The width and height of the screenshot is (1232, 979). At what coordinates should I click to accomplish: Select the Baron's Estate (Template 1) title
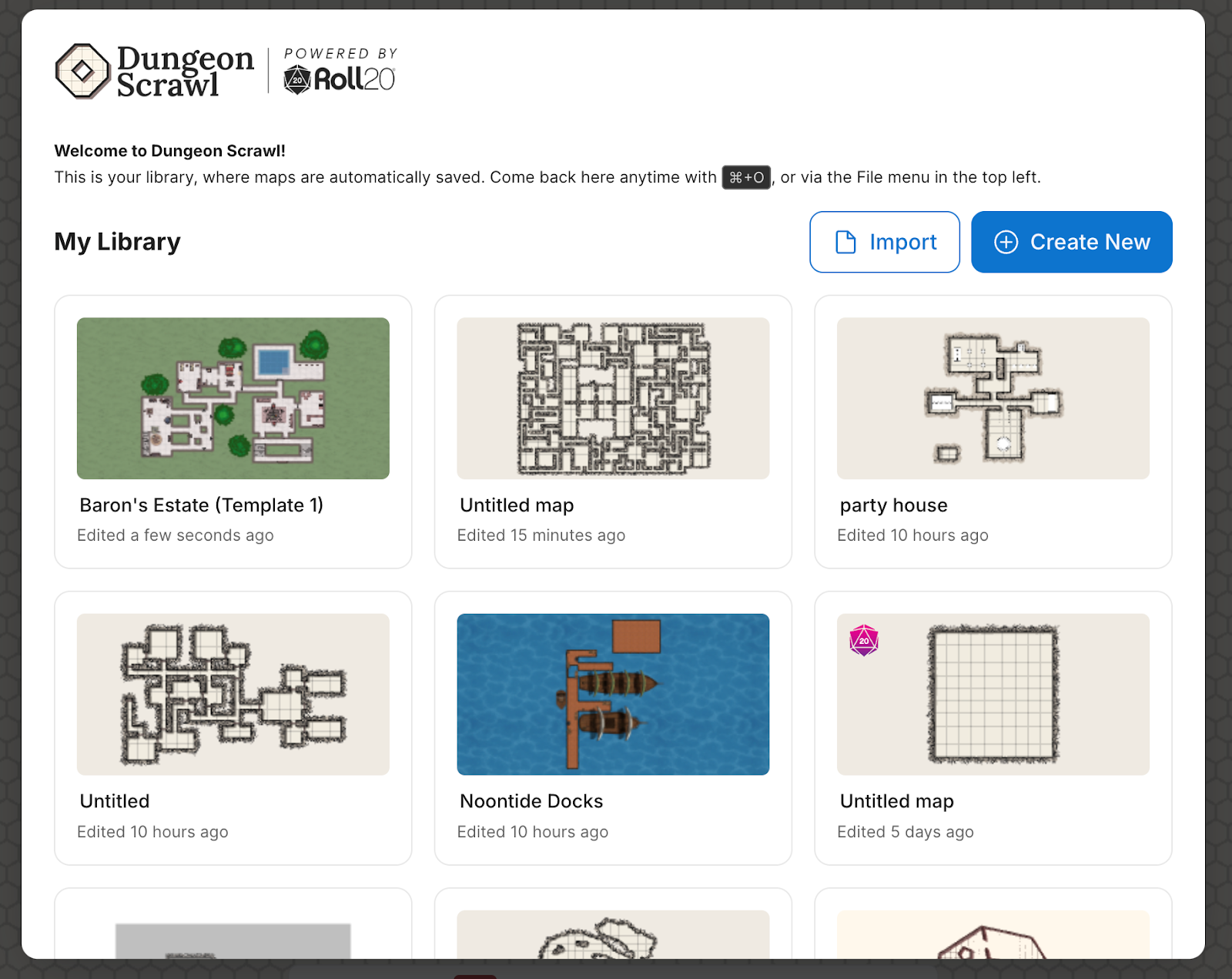coord(201,505)
